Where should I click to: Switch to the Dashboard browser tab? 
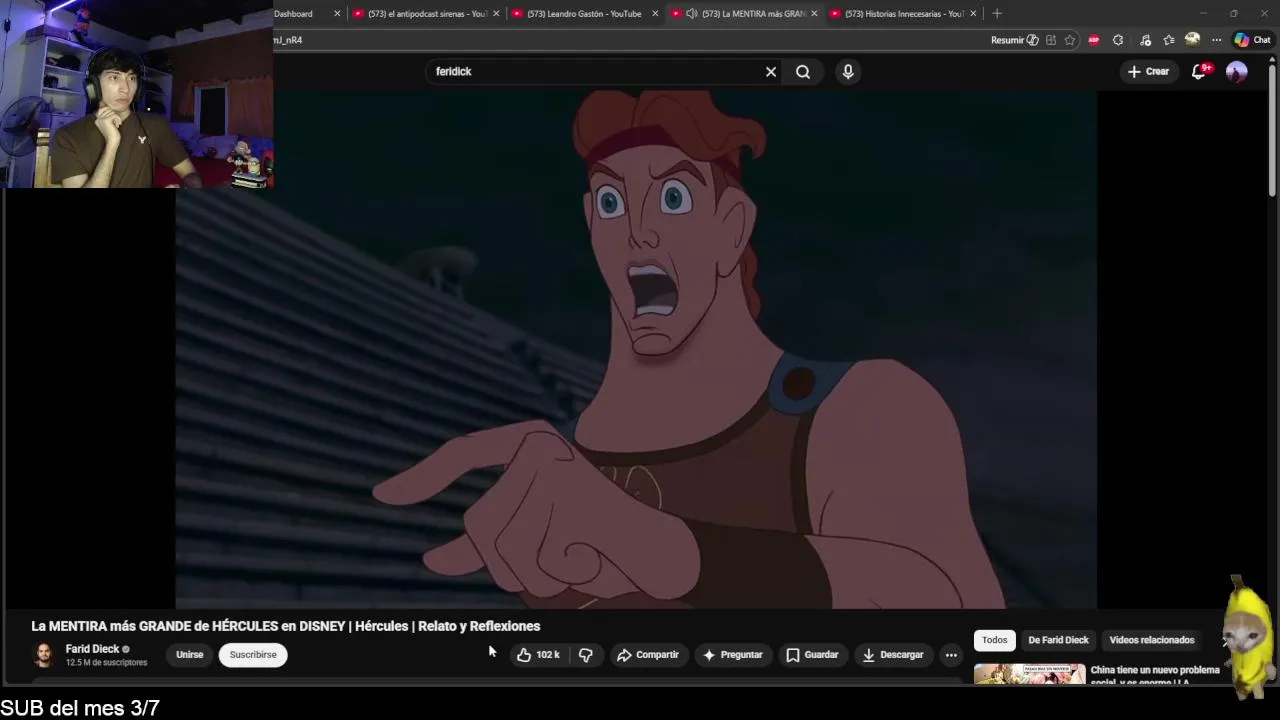(293, 14)
